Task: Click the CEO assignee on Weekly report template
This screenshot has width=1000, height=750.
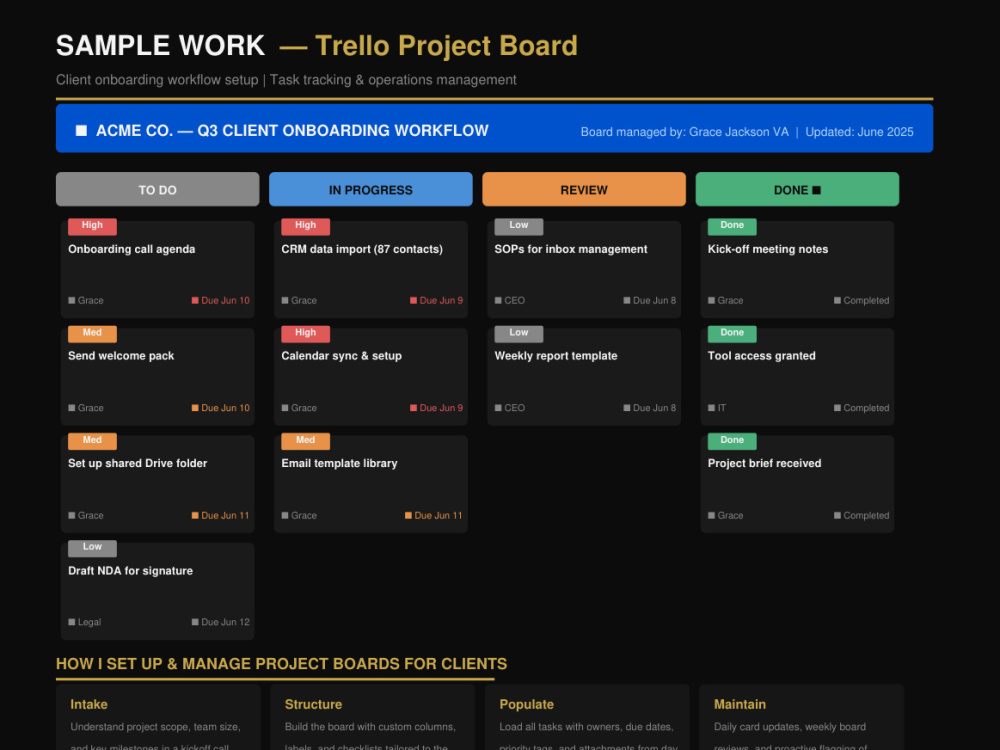Action: coord(510,408)
